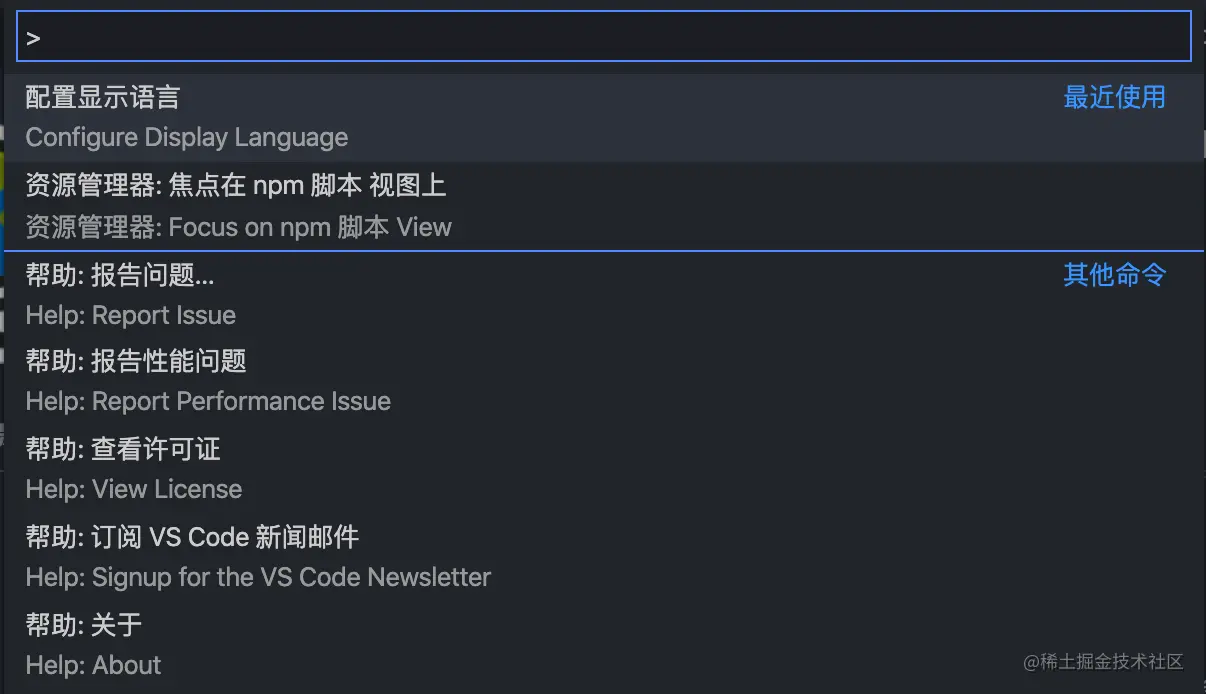Screen dimensions: 1206x694
Task: Click the "Help: About" subtitle
Action: 93,665
